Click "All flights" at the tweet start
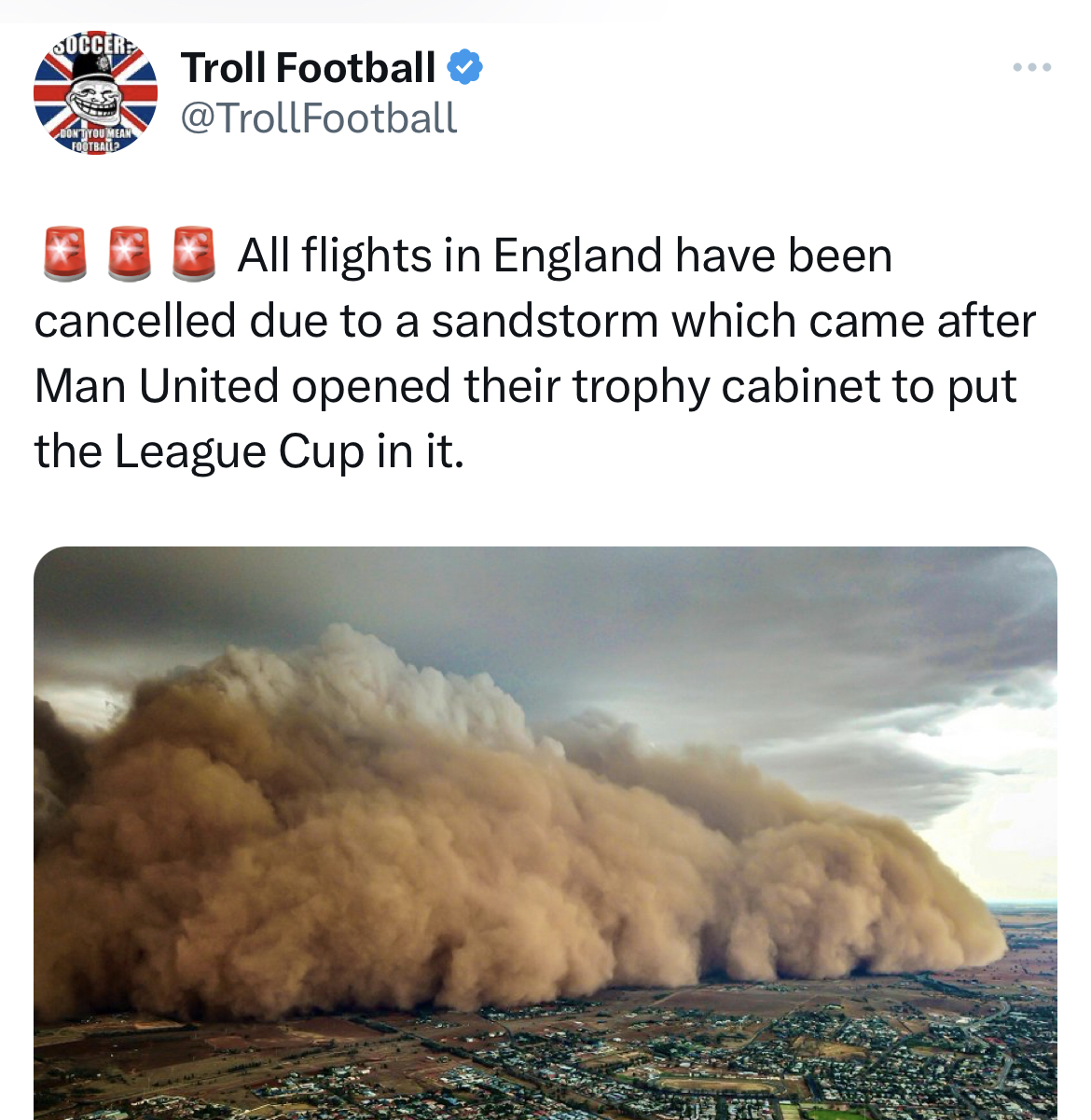 336,256
